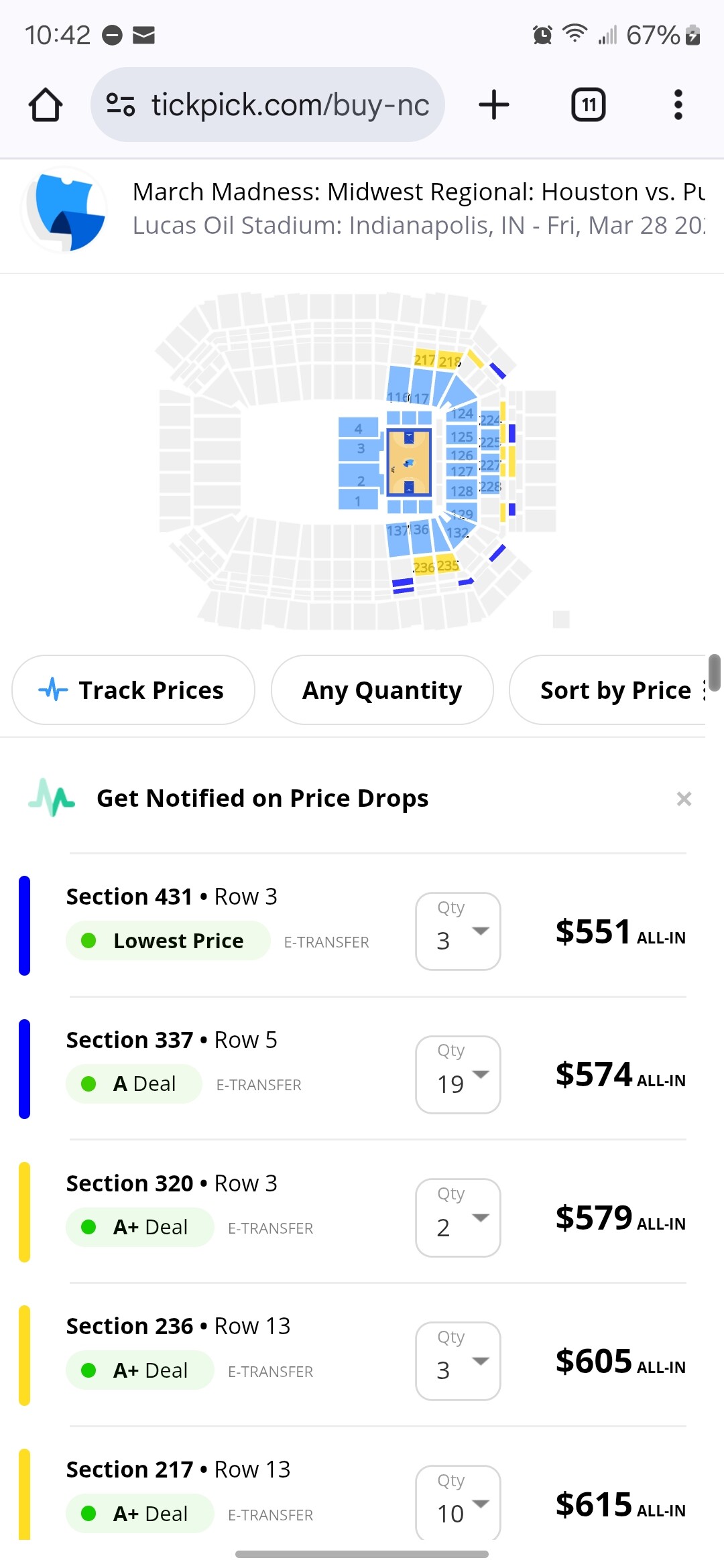This screenshot has height=1568, width=724.
Task: Open the Any Quantity filter
Action: click(x=382, y=690)
